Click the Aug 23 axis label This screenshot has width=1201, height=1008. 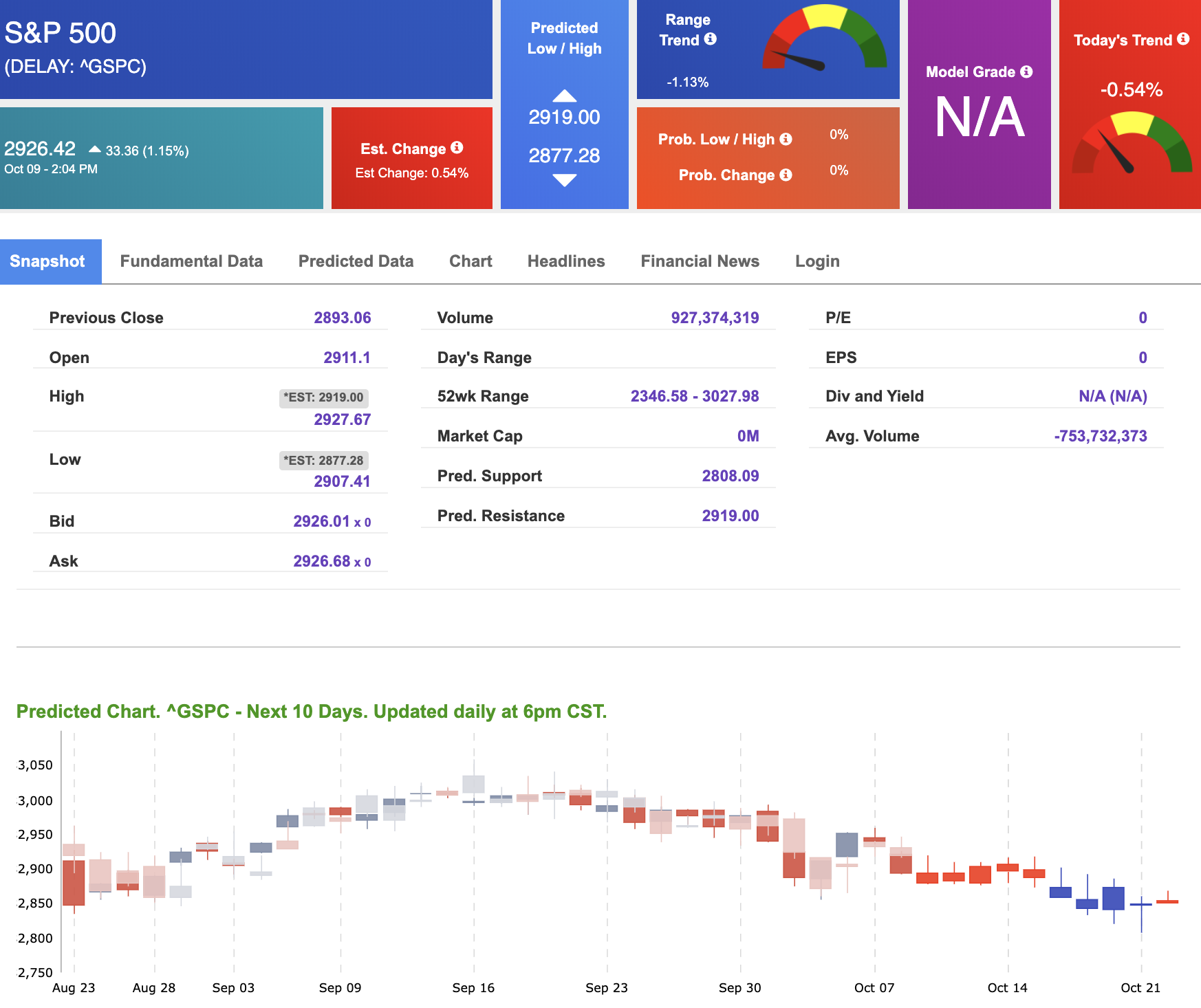(x=74, y=988)
